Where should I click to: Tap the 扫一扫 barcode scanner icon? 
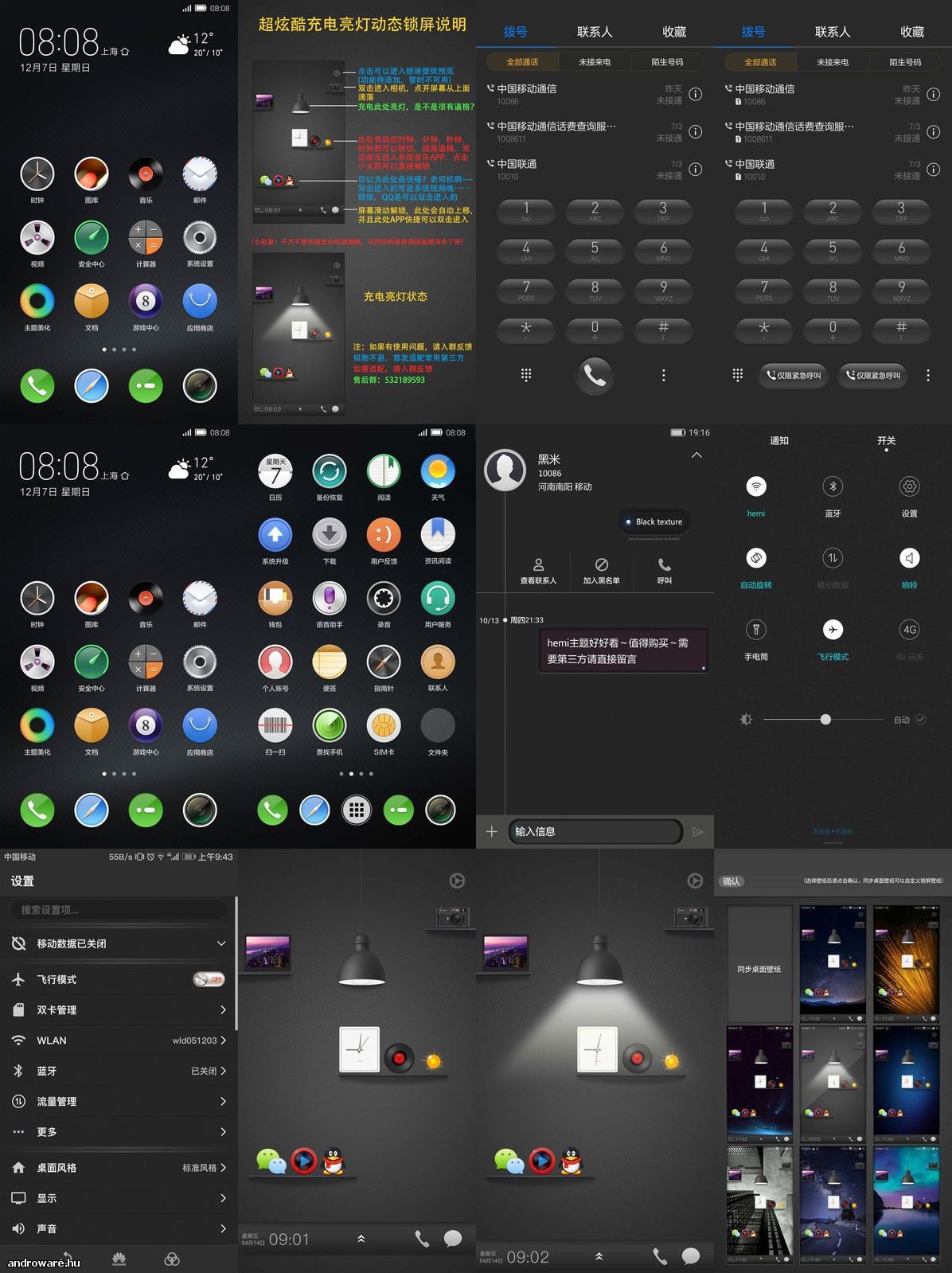pyautogui.click(x=275, y=726)
